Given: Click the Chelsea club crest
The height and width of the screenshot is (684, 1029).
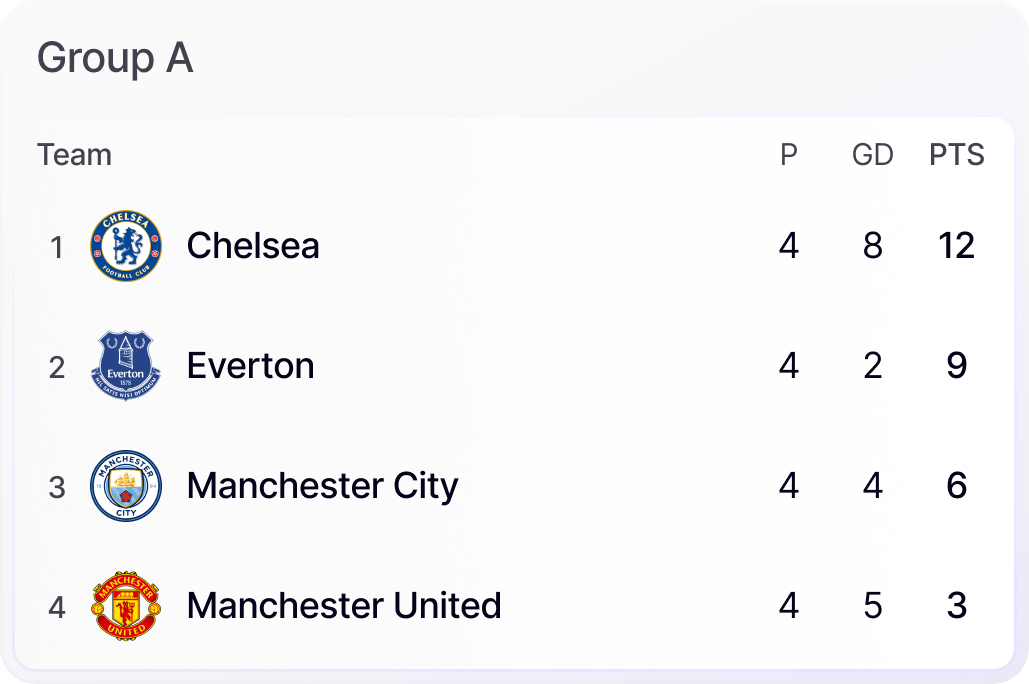Looking at the screenshot, I should [125, 246].
